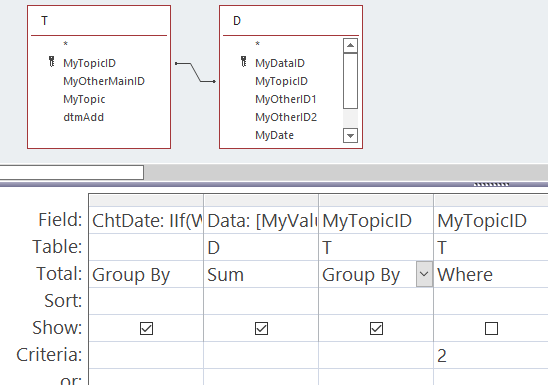Click the title bar of table T

click(x=99, y=21)
